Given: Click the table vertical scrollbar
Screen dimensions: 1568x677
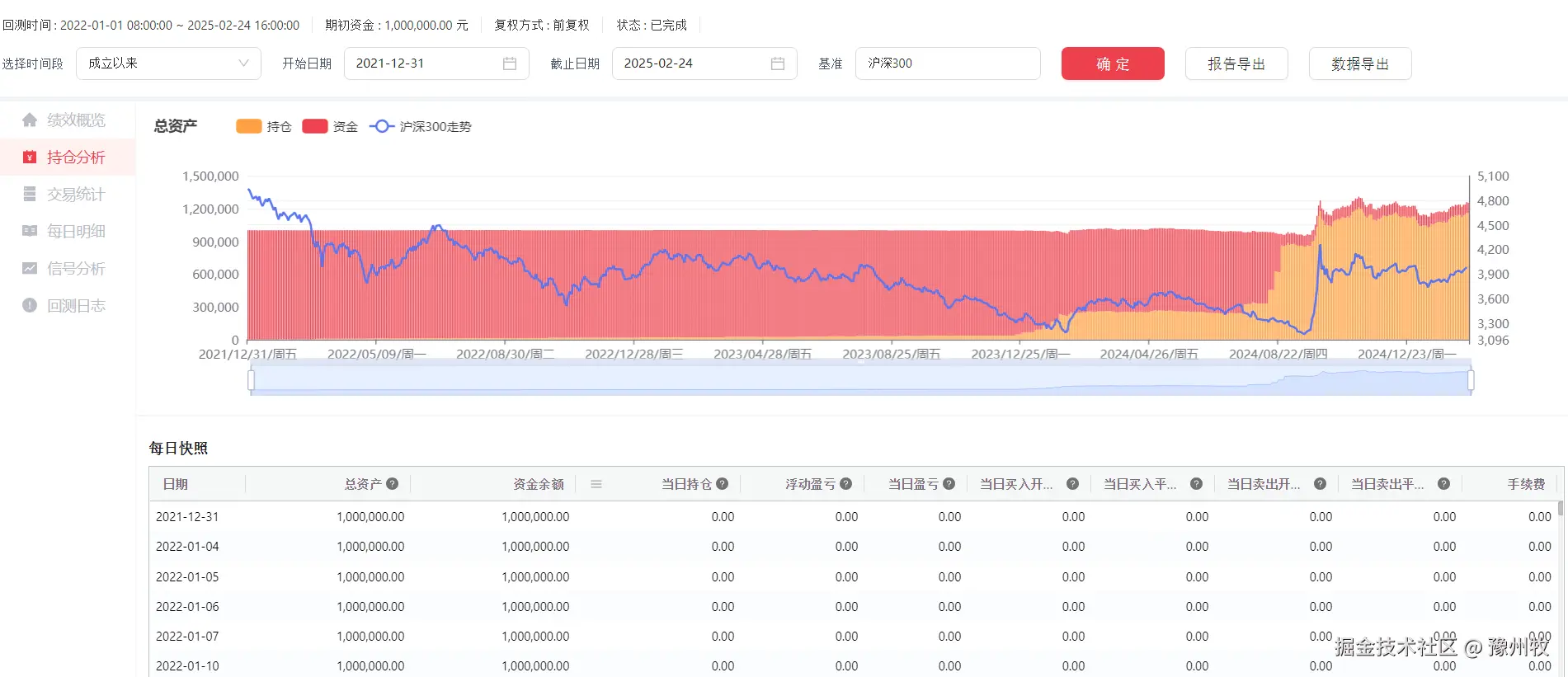Looking at the screenshot, I should click(x=1560, y=508).
